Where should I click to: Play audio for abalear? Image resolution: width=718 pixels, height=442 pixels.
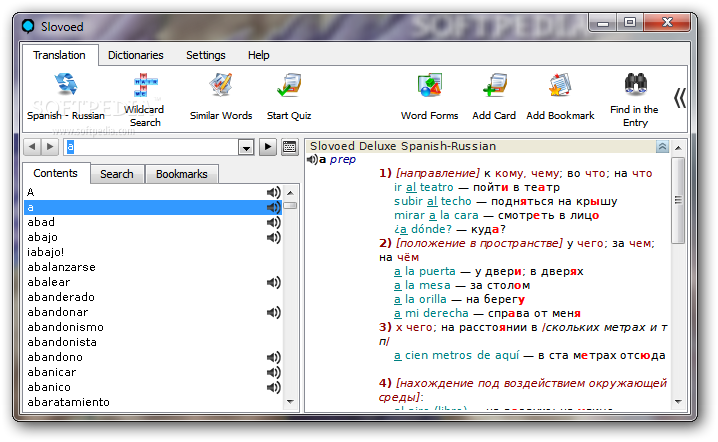tap(273, 283)
